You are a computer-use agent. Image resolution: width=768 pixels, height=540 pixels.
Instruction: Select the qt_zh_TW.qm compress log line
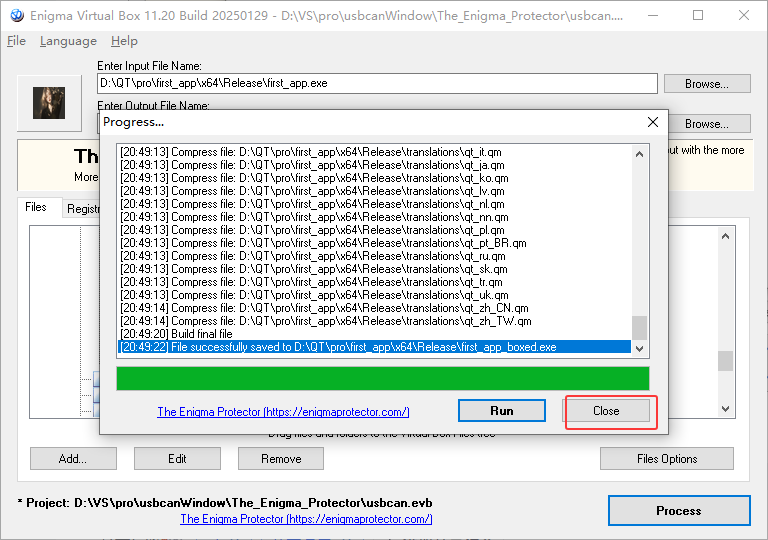click(375, 321)
